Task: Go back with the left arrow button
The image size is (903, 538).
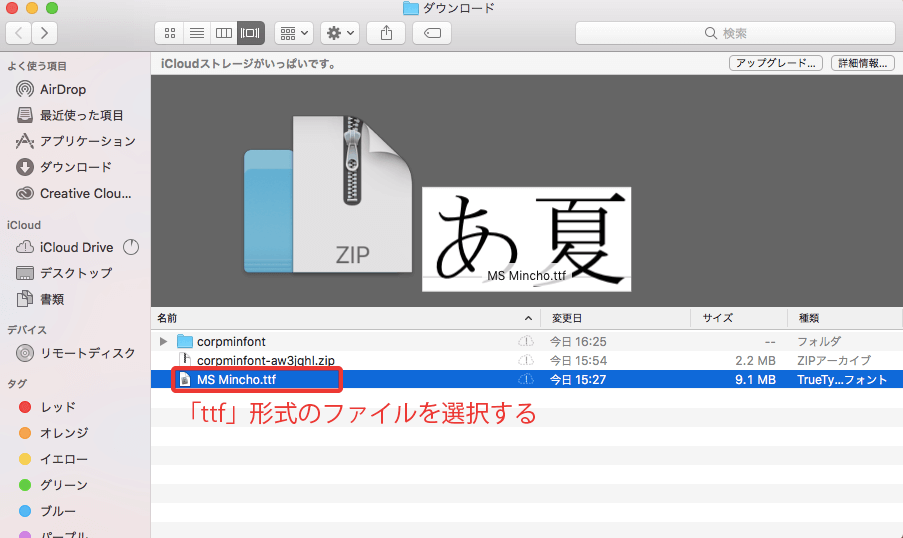Action: point(19,33)
